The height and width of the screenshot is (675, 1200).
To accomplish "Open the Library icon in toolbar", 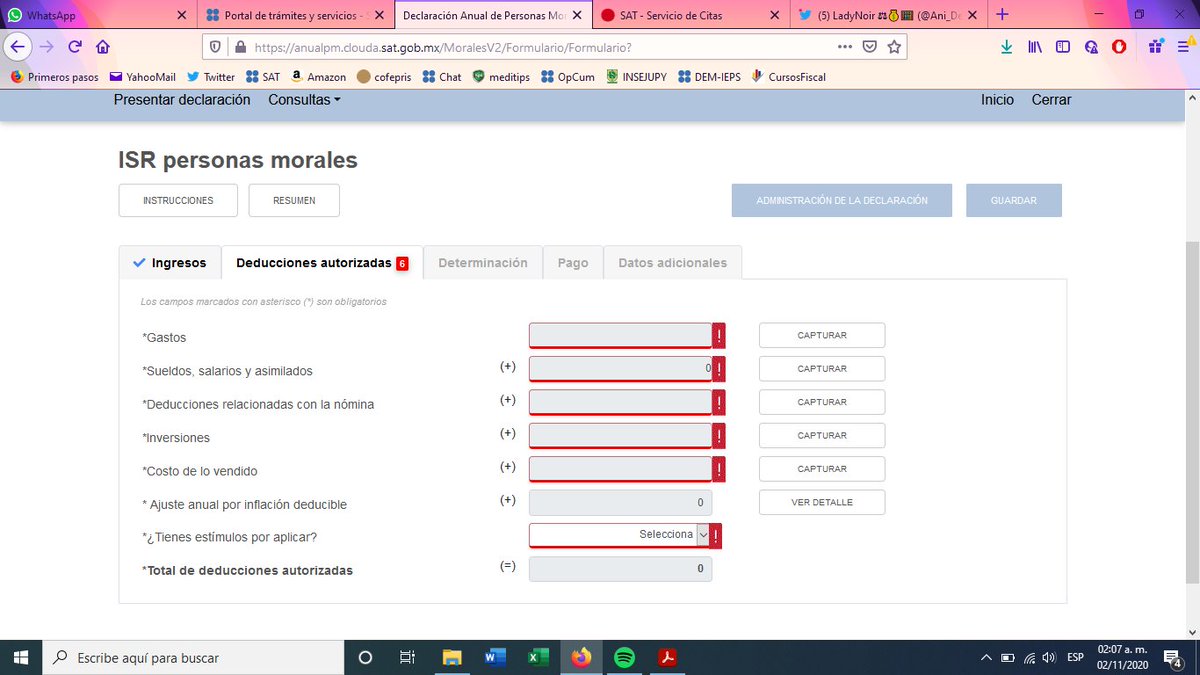I will (1035, 47).
